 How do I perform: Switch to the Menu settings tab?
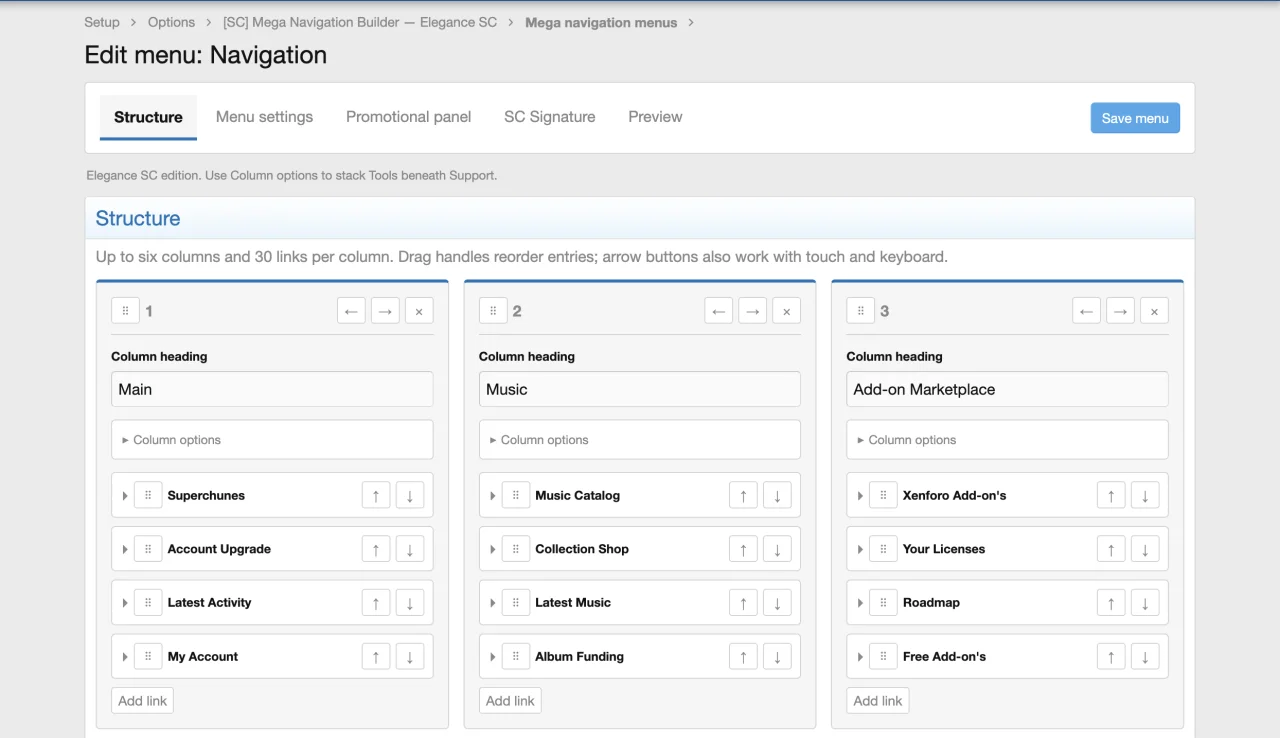264,117
